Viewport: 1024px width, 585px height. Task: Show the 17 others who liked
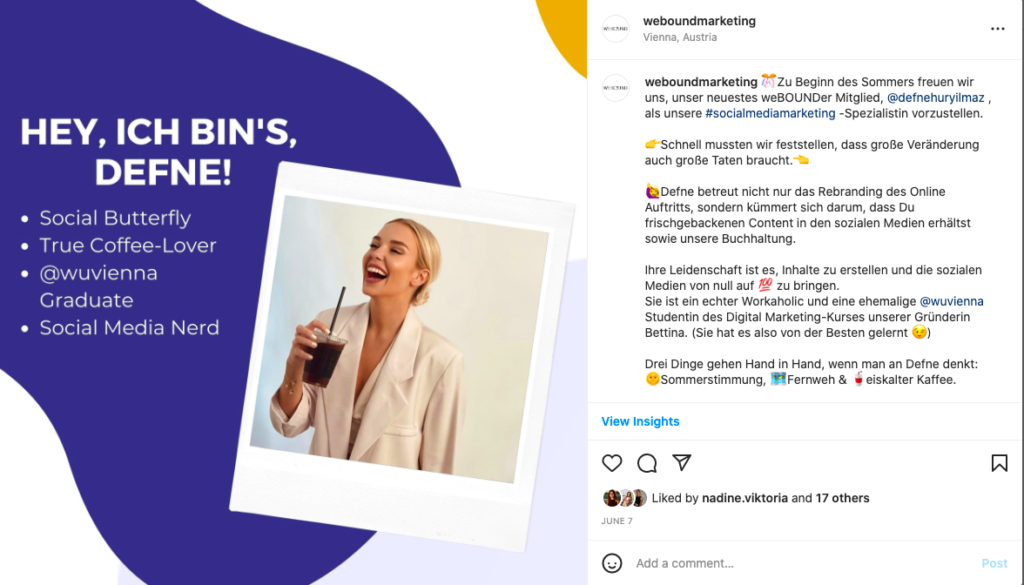842,498
